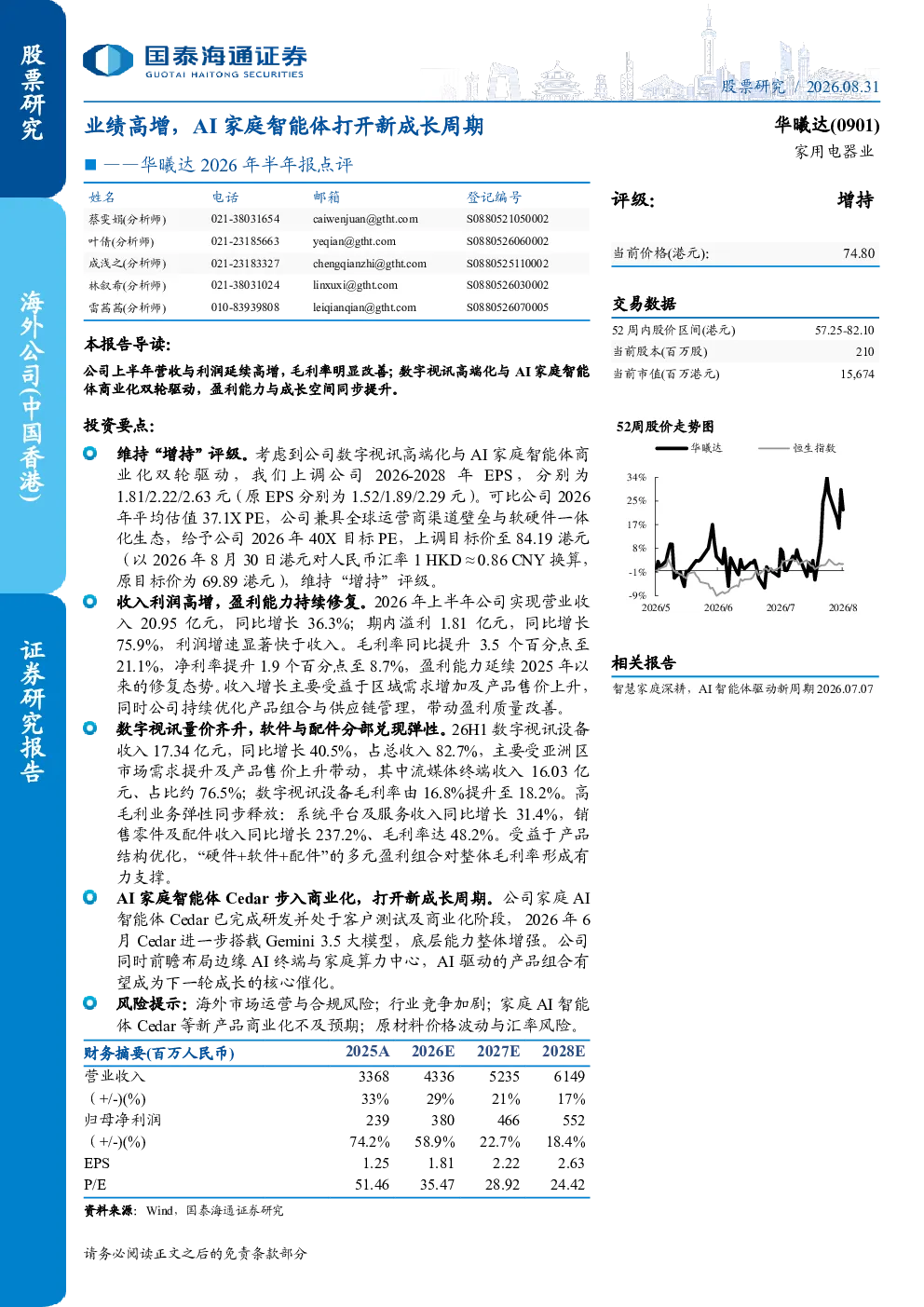Click the source note 国泰海通证券研究

(234, 1210)
